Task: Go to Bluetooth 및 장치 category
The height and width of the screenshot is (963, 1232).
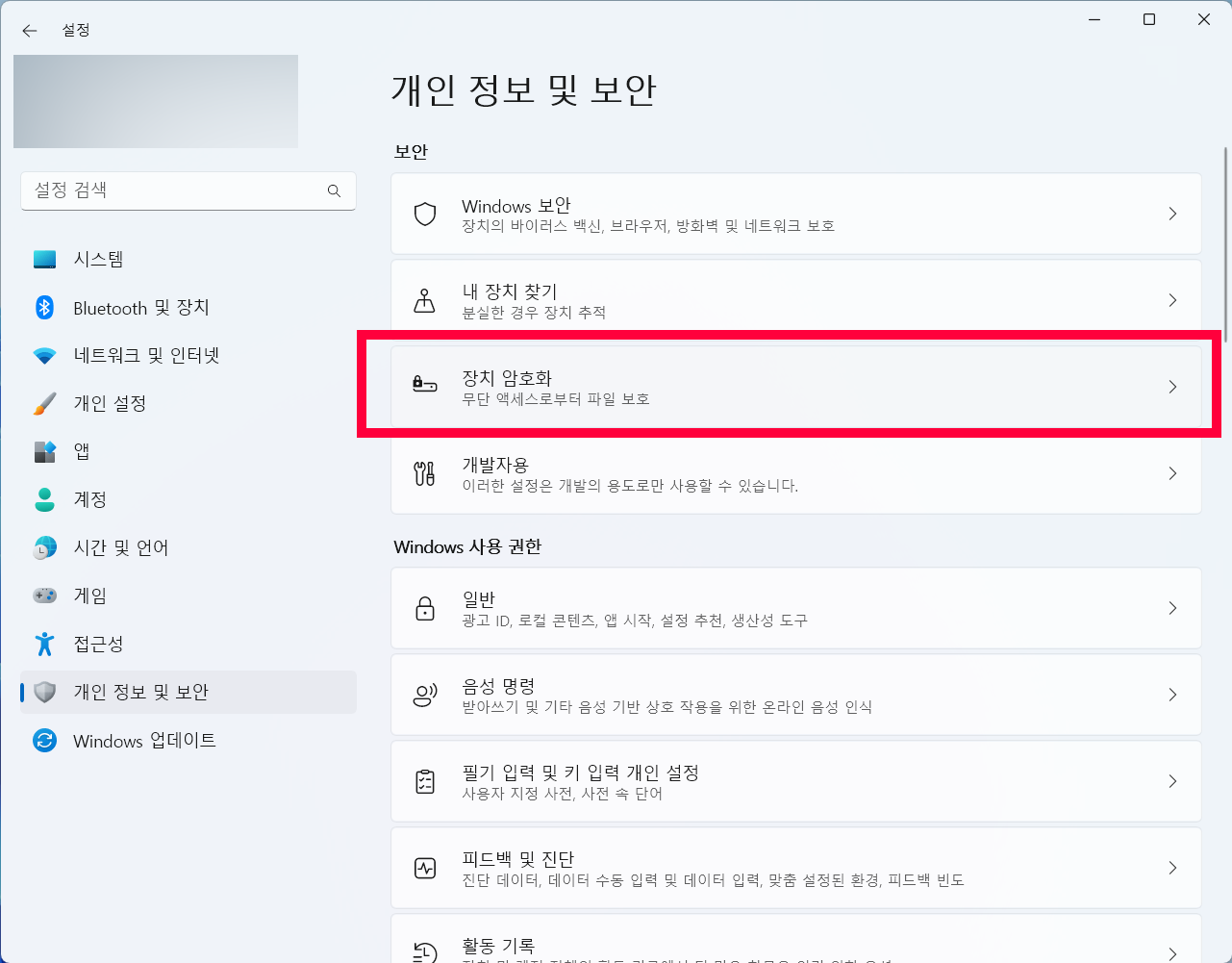Action: pyautogui.click(x=189, y=307)
